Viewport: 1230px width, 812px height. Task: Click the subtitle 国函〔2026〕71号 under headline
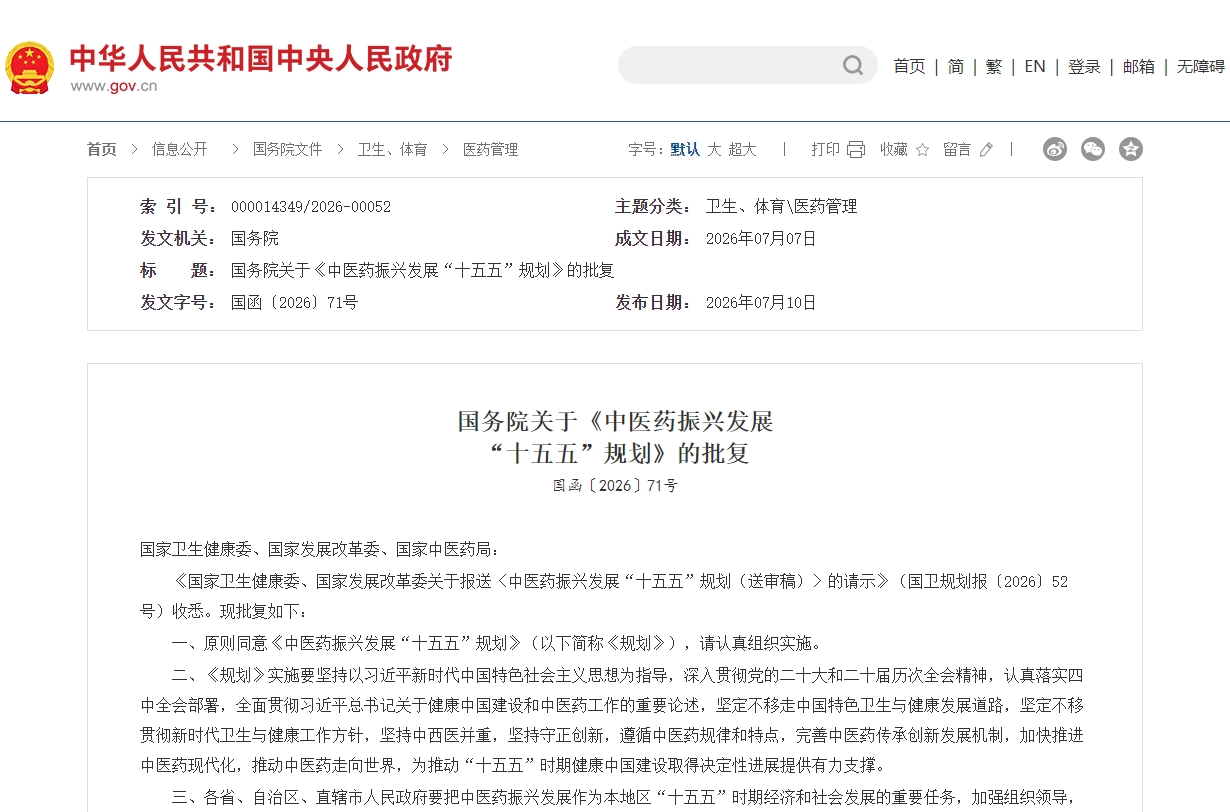[x=615, y=486]
